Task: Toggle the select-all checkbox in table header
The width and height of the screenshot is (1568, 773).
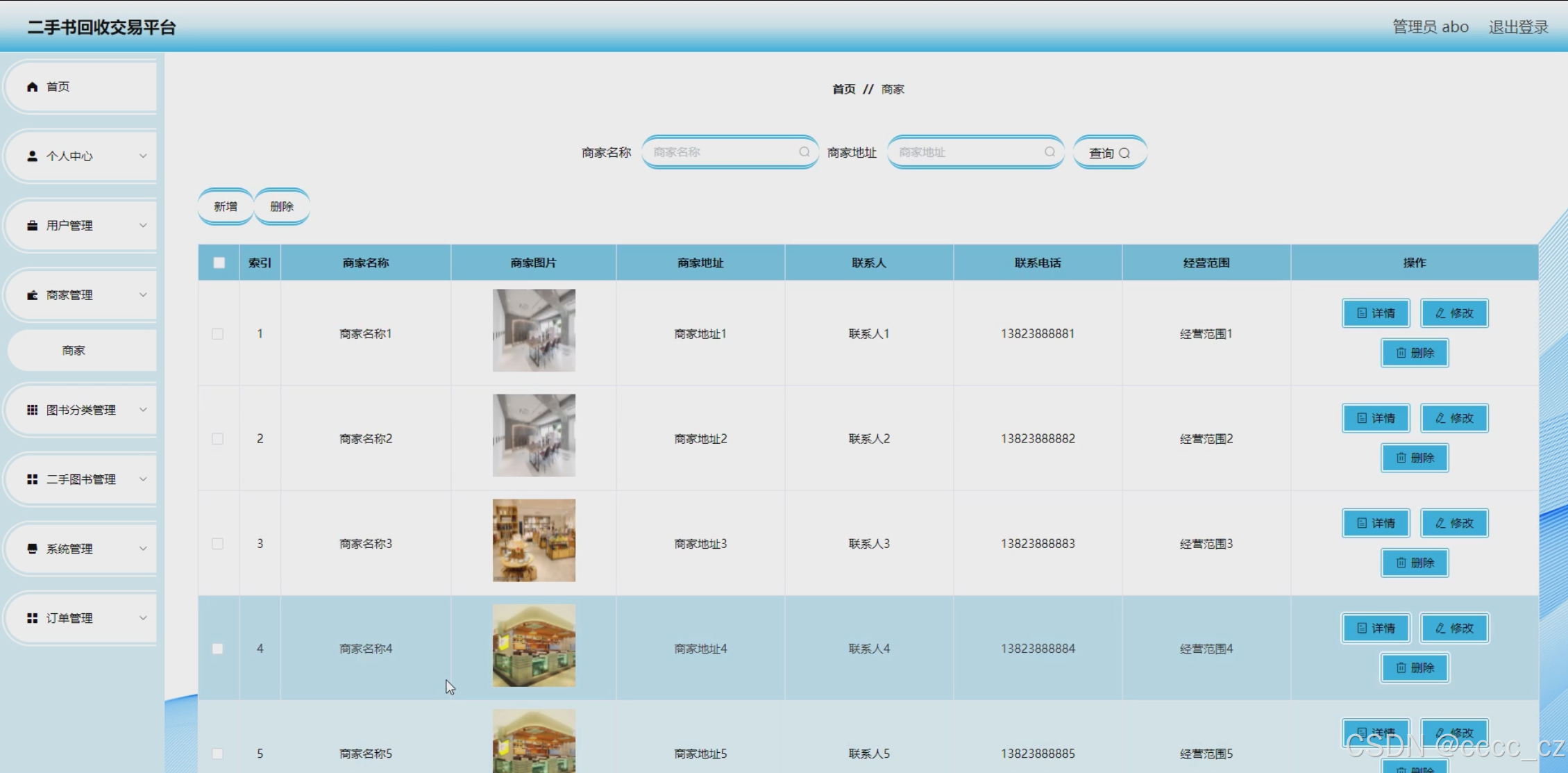Action: [219, 263]
